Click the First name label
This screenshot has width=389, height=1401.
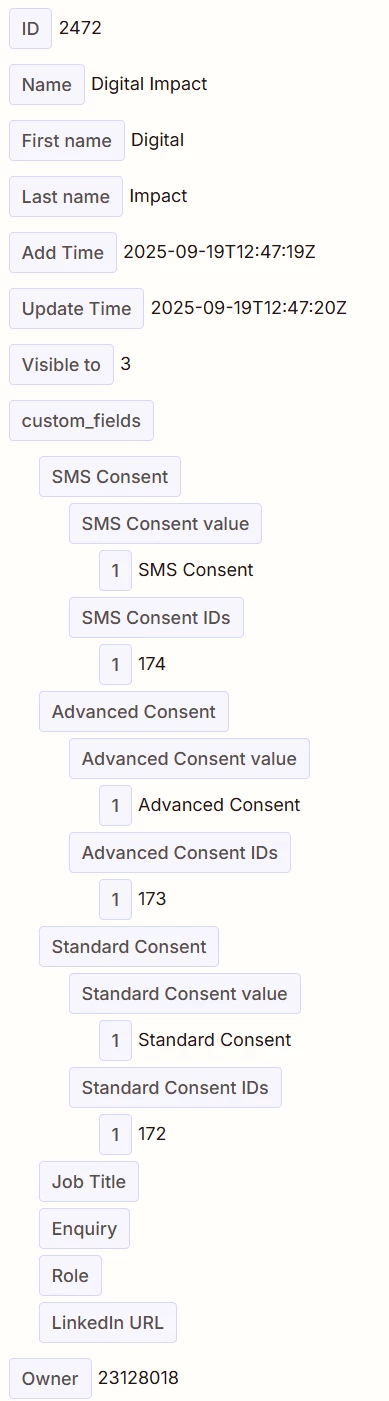(67, 141)
